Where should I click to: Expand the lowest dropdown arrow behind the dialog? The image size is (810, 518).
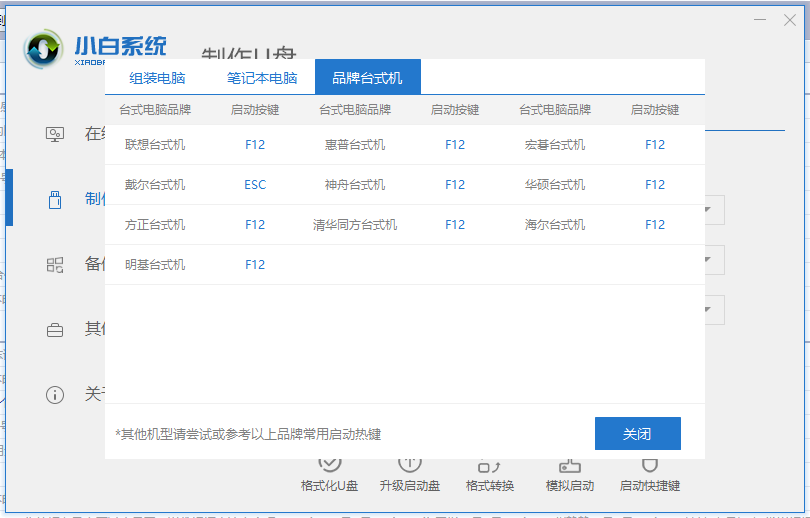pos(708,310)
